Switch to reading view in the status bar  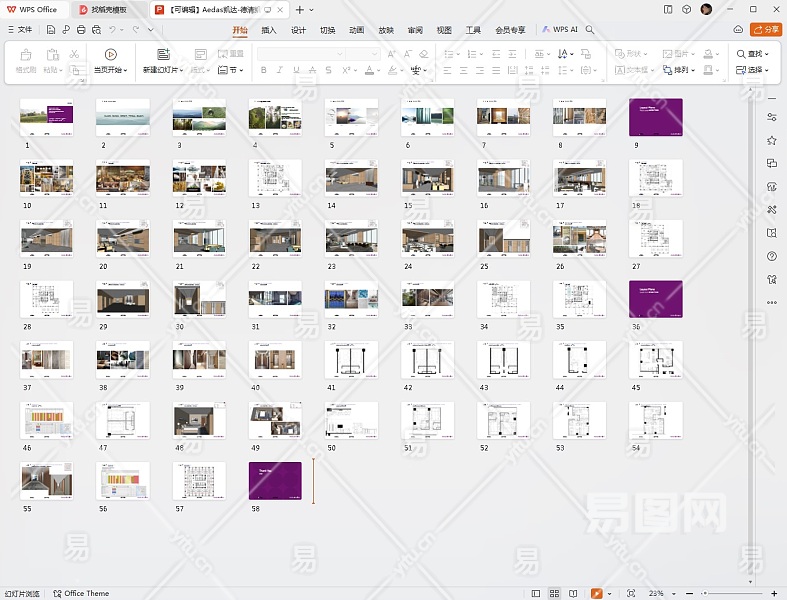point(574,593)
